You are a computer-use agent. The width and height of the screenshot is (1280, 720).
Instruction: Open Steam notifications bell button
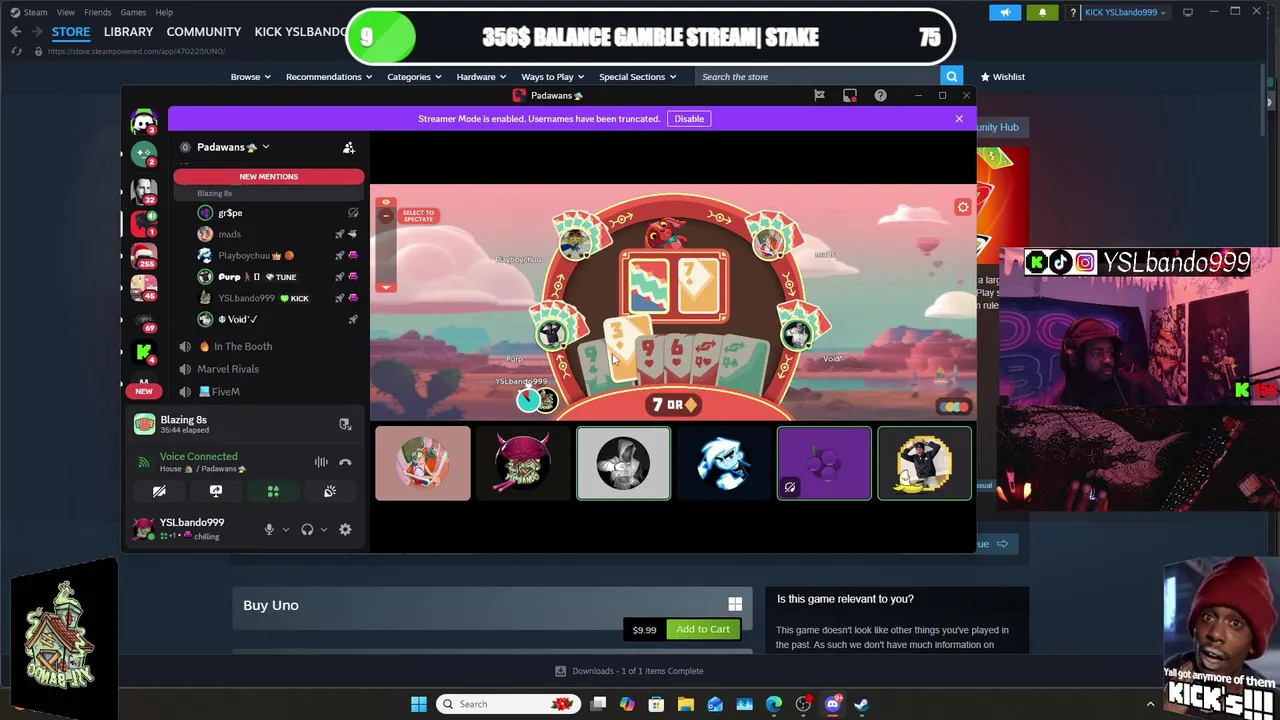click(1042, 12)
